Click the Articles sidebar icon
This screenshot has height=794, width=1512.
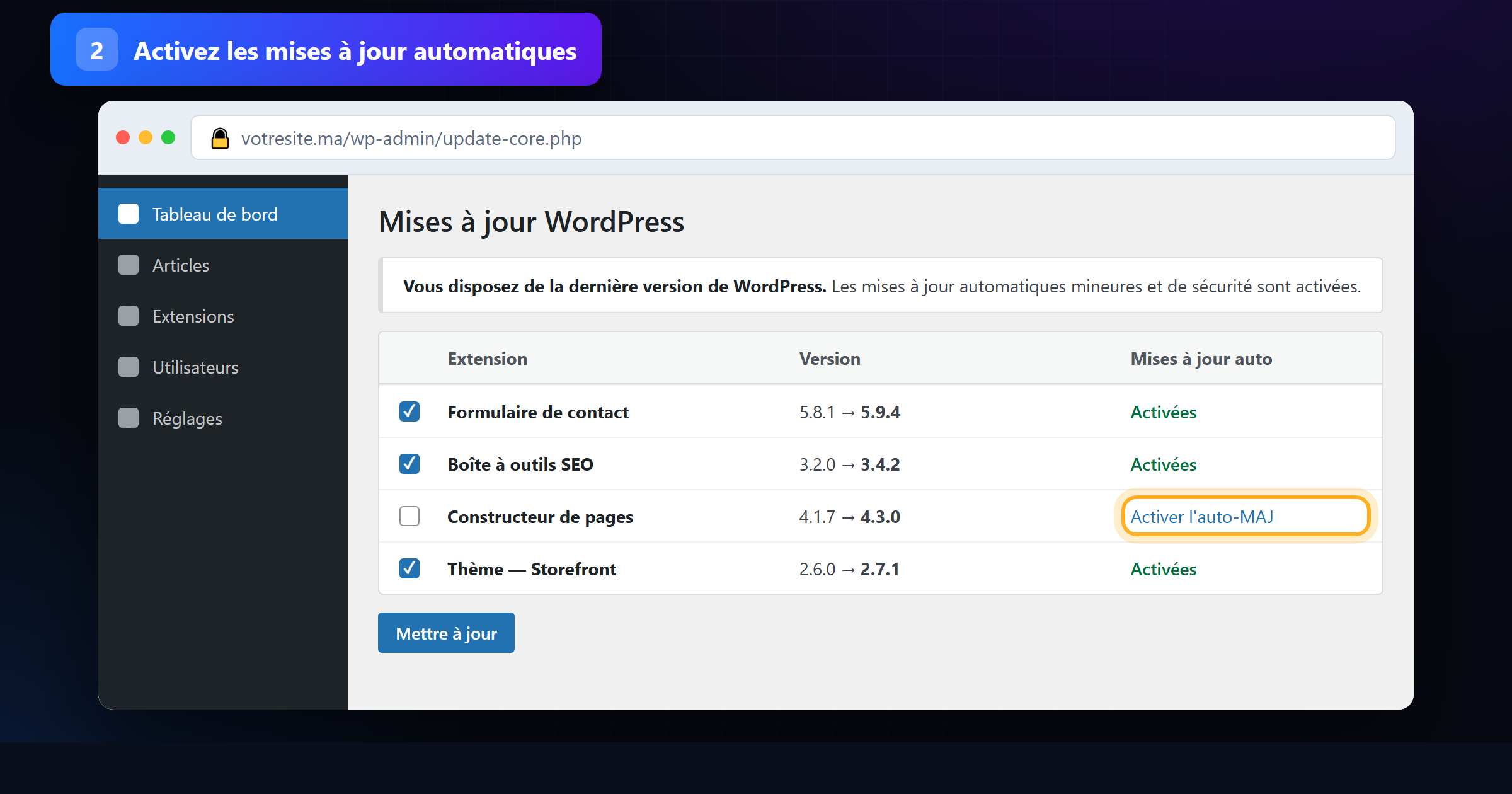pos(129,265)
